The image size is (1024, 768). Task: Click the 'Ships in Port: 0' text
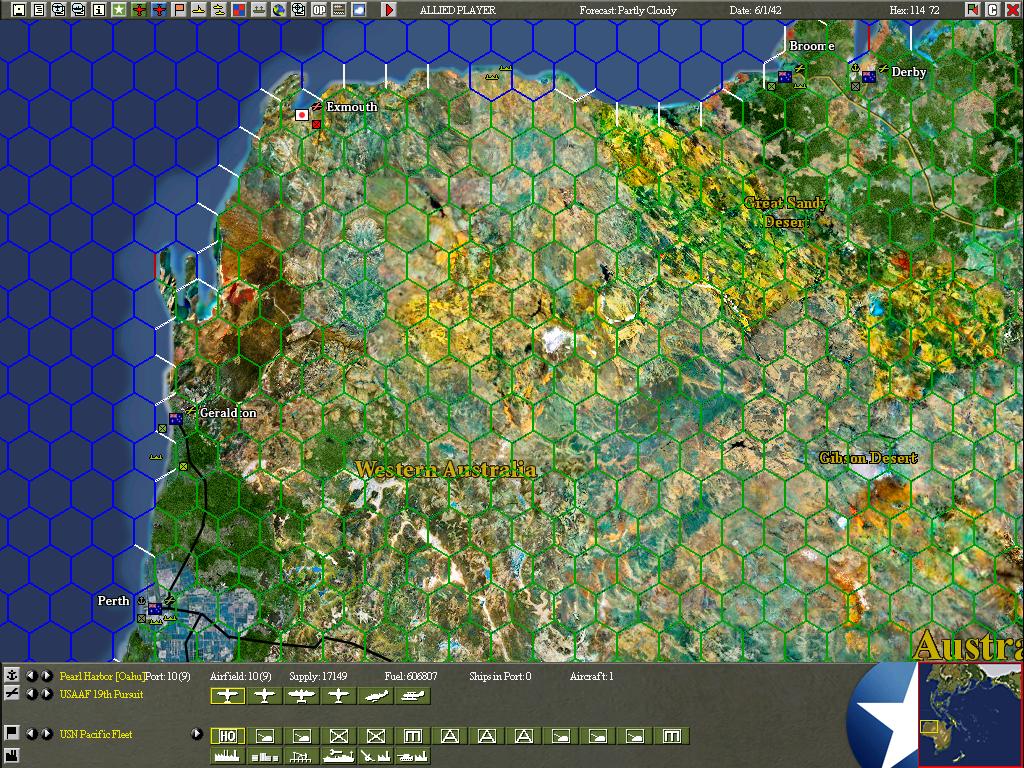click(500, 676)
